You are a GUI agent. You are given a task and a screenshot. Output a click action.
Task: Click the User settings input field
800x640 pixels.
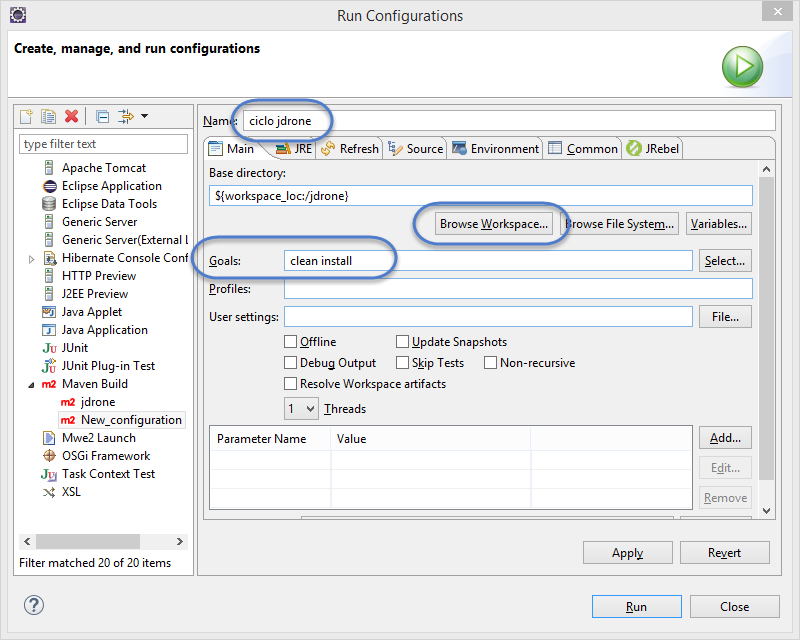(x=488, y=317)
